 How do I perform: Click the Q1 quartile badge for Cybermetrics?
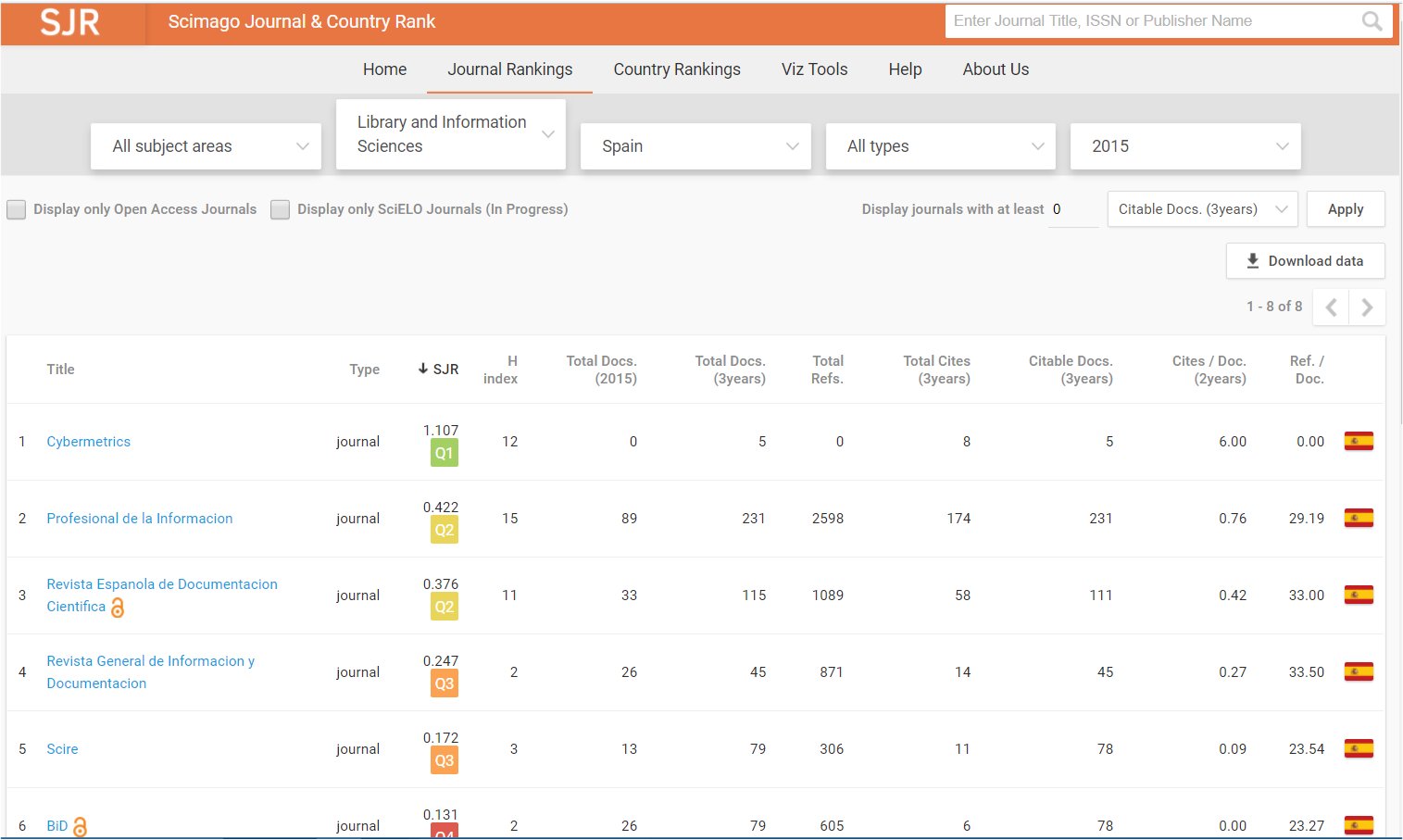[445, 453]
